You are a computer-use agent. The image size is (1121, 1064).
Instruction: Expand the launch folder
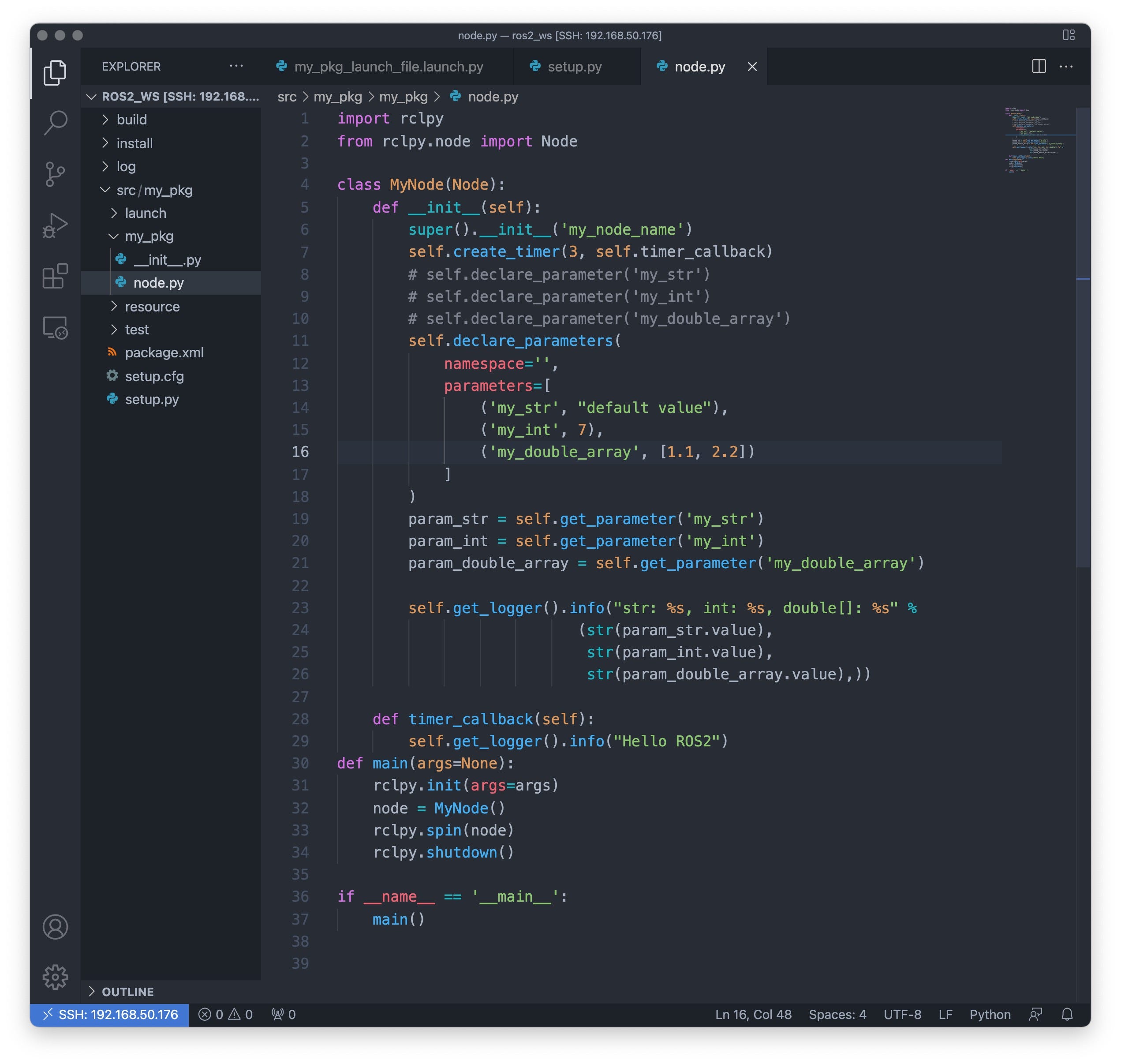point(145,213)
